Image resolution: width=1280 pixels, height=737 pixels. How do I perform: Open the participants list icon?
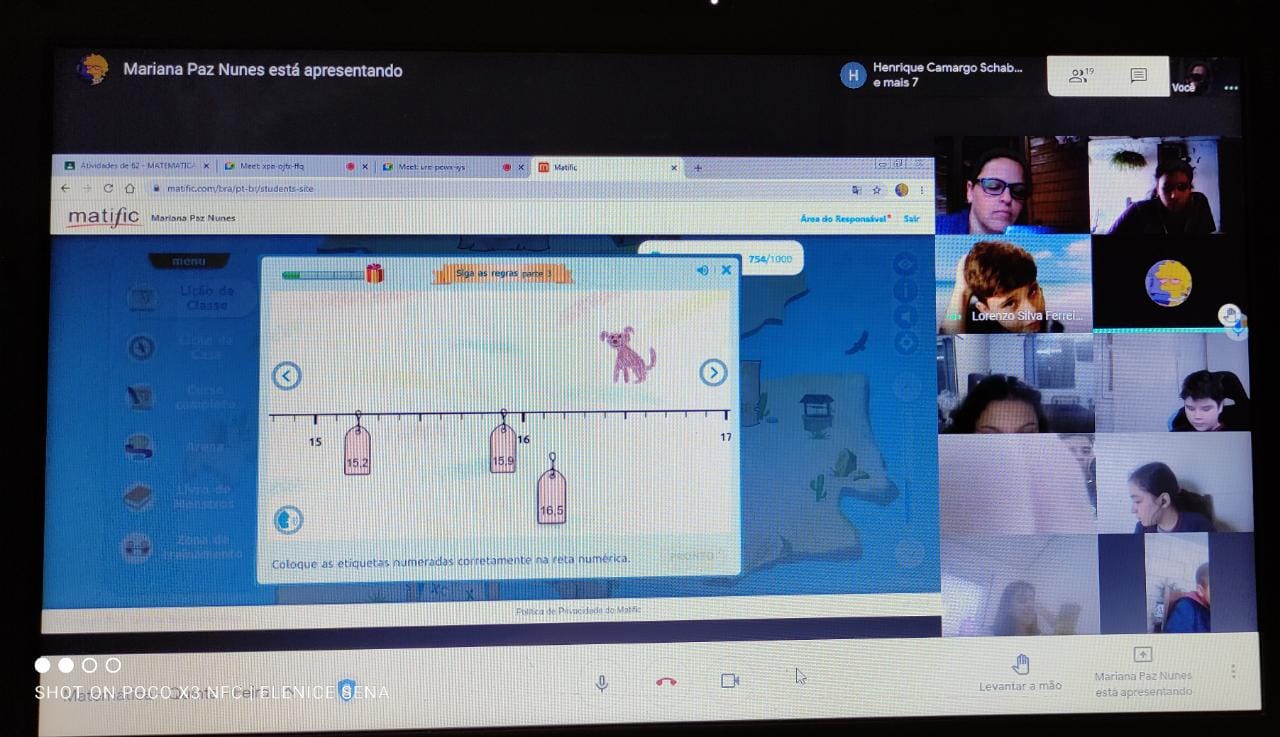tap(1080, 75)
